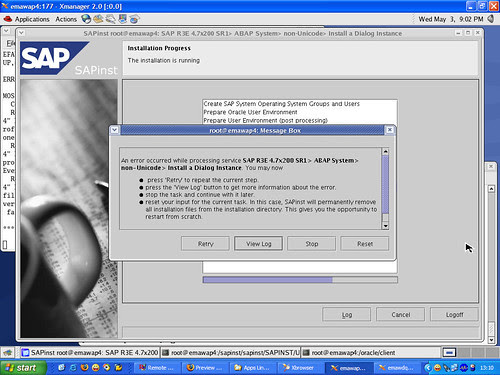
Task: Open Preview Firefox taskbar button
Action: (x=204, y=368)
